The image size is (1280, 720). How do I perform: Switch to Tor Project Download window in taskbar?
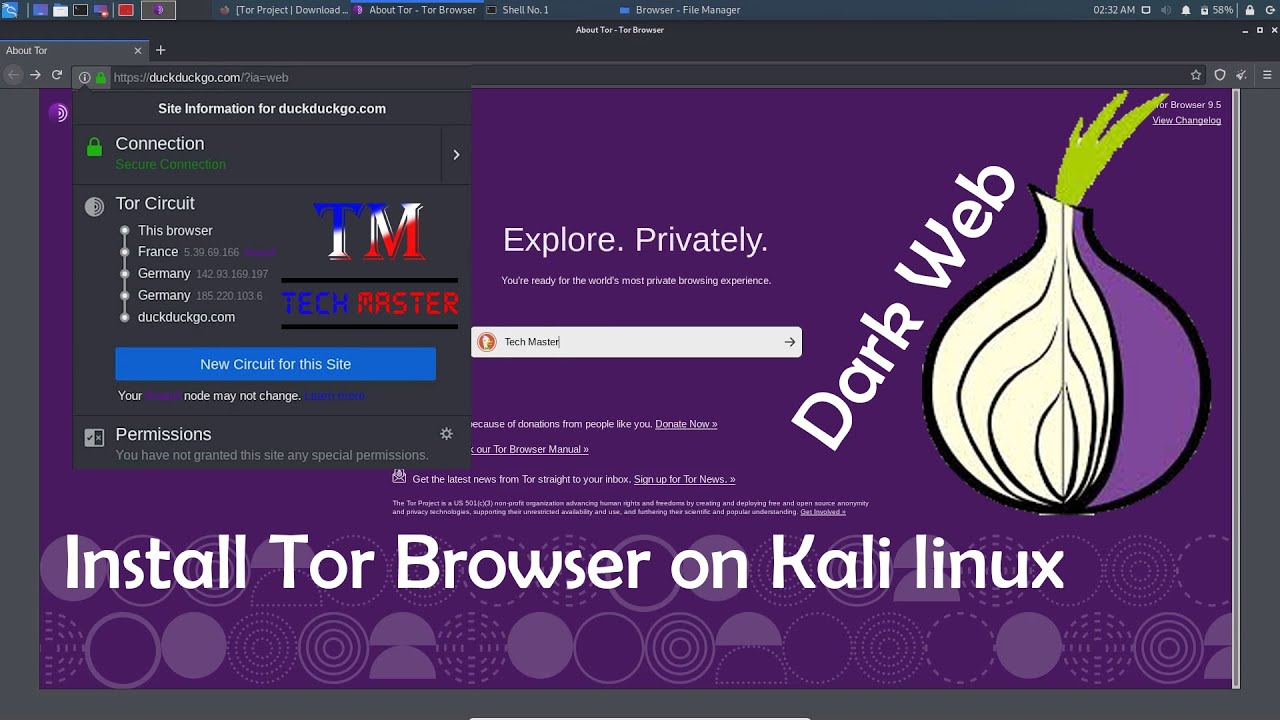[x=285, y=10]
